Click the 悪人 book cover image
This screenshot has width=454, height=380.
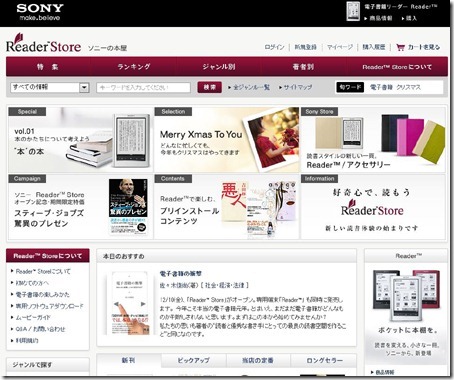pyautogui.click(x=234, y=202)
